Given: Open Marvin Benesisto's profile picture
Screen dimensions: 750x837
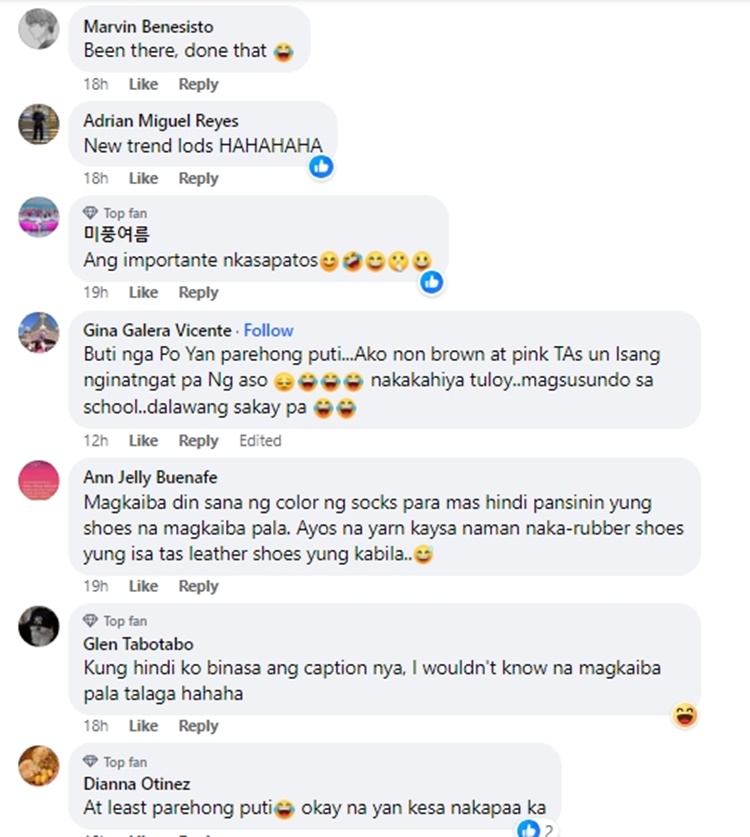Looking at the screenshot, I should (x=39, y=29).
